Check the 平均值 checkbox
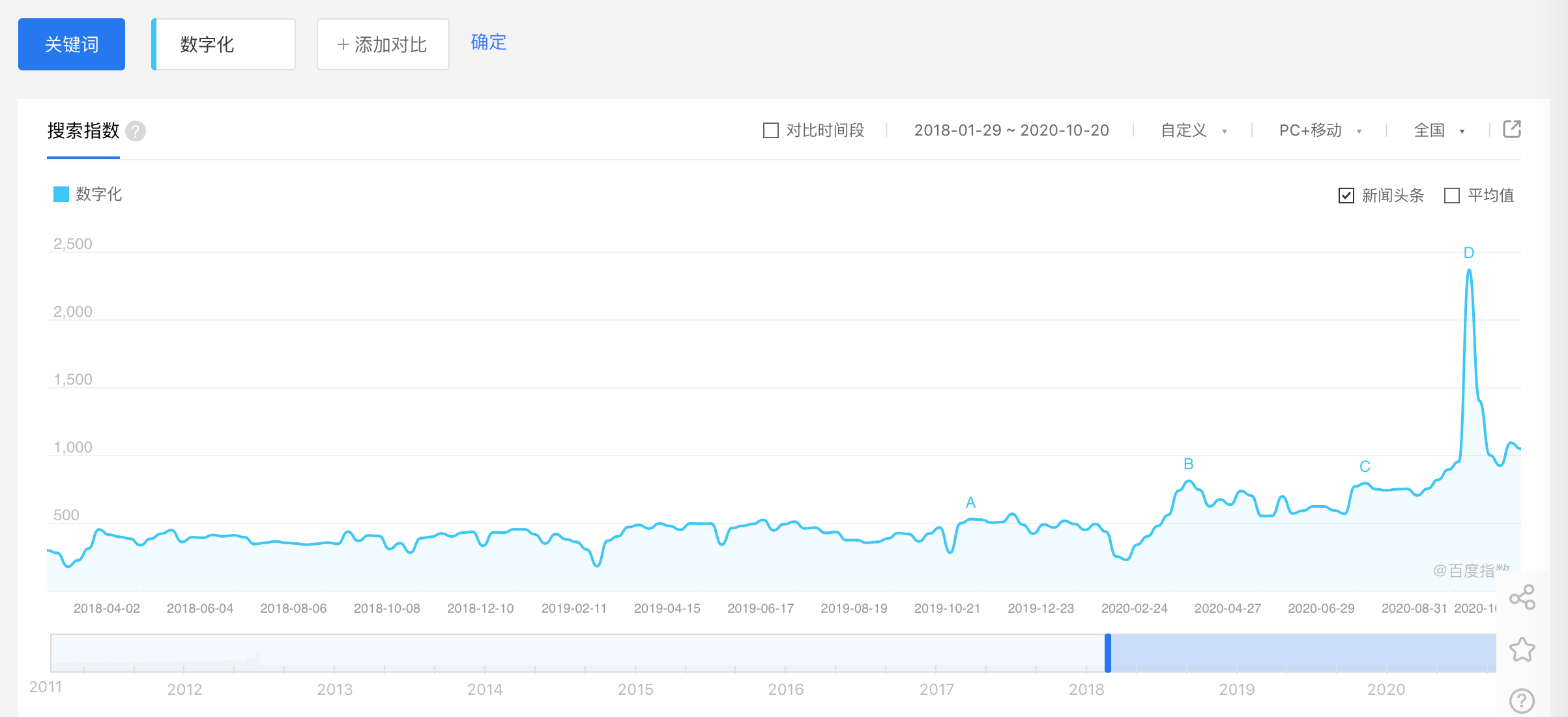 (1452, 196)
